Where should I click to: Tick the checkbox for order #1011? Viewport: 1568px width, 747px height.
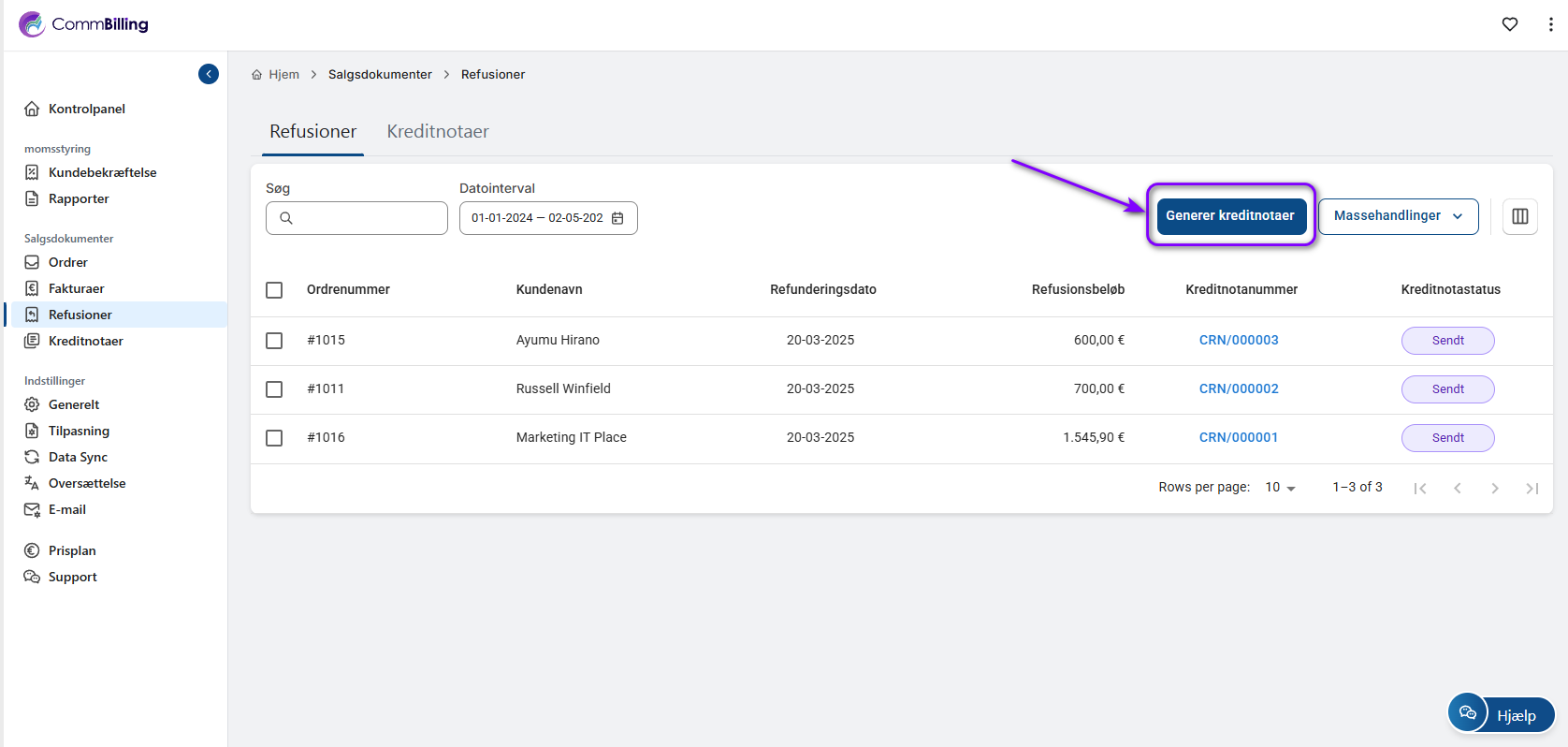(274, 389)
